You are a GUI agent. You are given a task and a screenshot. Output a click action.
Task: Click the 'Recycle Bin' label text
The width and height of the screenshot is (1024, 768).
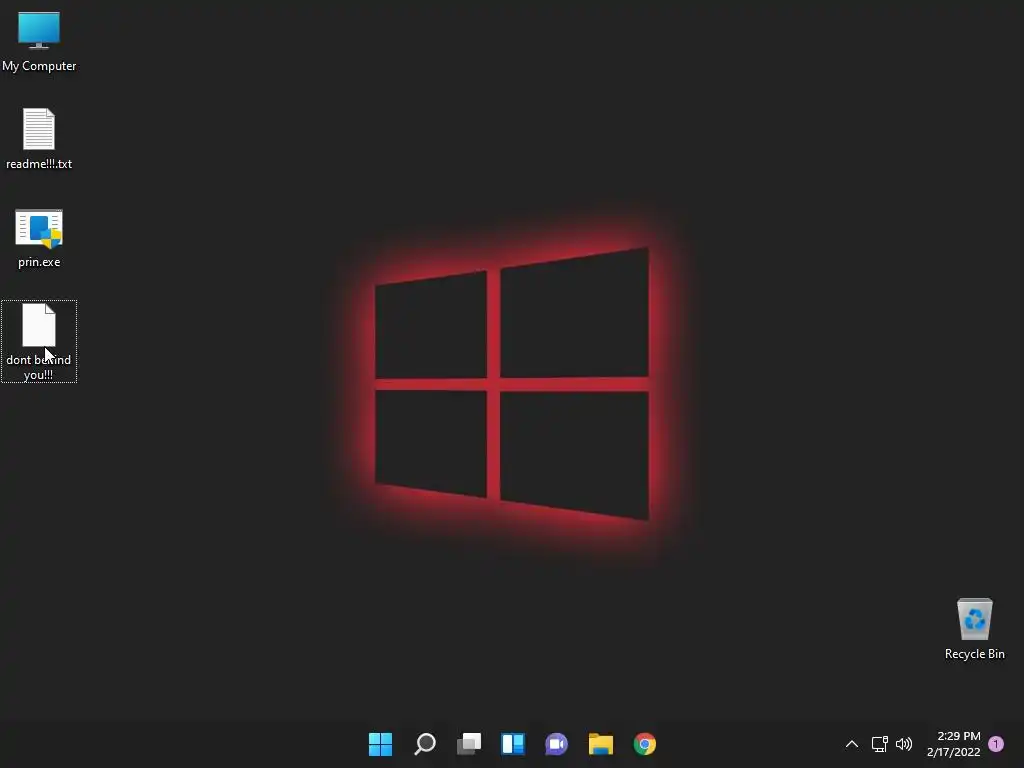(974, 654)
